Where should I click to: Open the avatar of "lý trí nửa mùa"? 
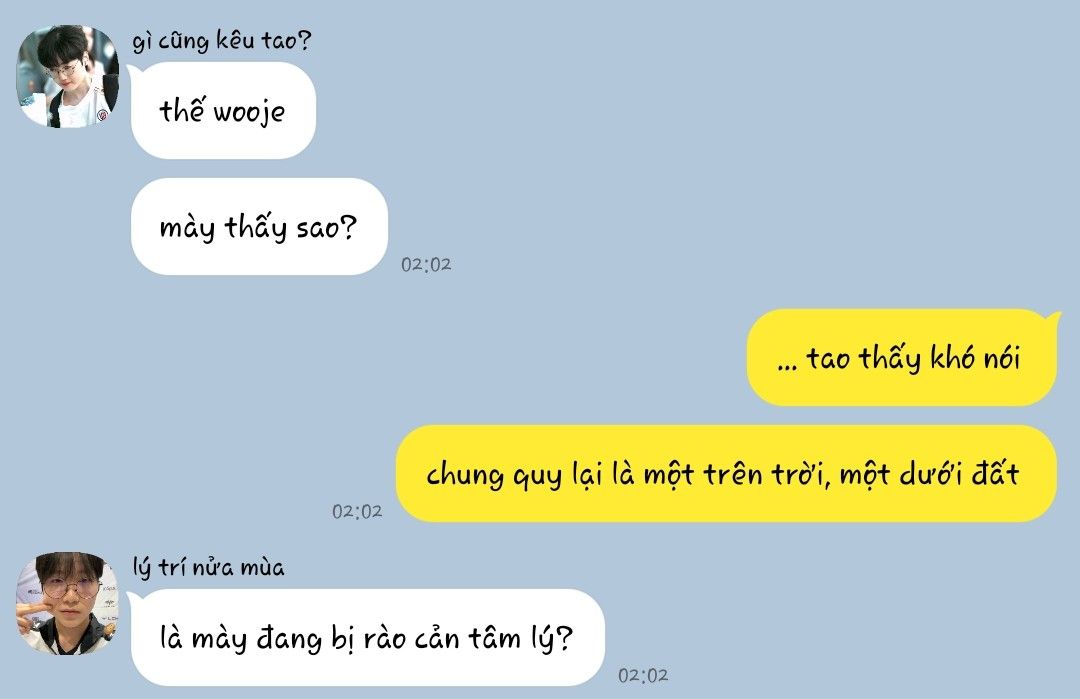[67, 603]
